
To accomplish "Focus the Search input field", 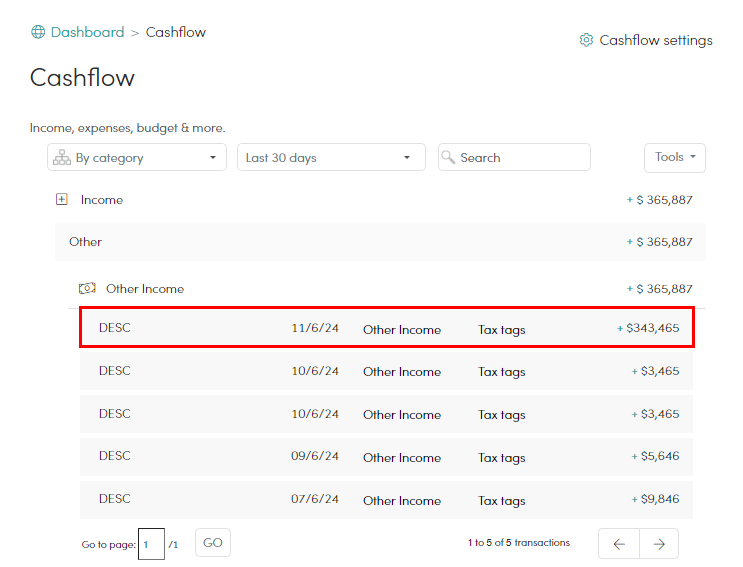I will (x=514, y=157).
